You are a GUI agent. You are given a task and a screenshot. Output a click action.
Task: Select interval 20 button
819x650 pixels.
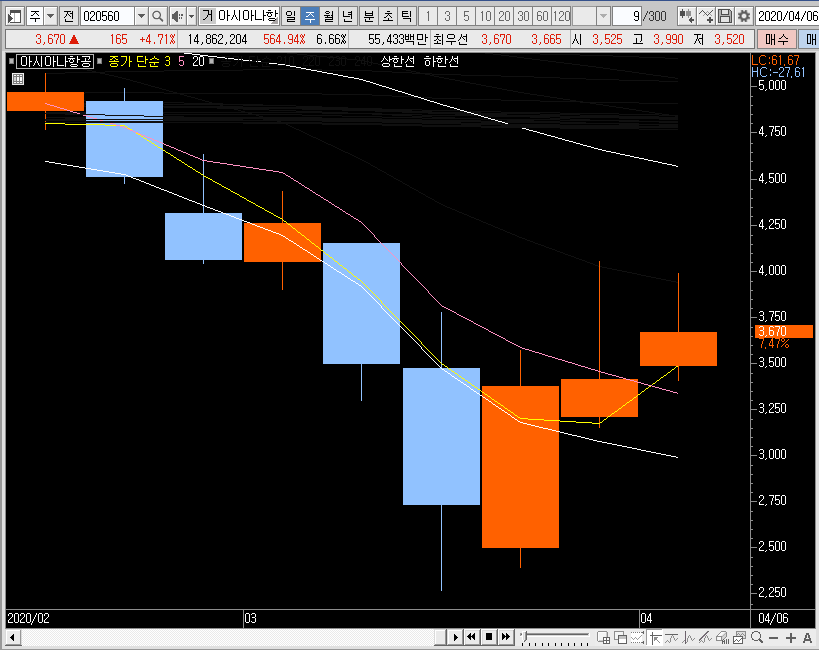point(504,17)
